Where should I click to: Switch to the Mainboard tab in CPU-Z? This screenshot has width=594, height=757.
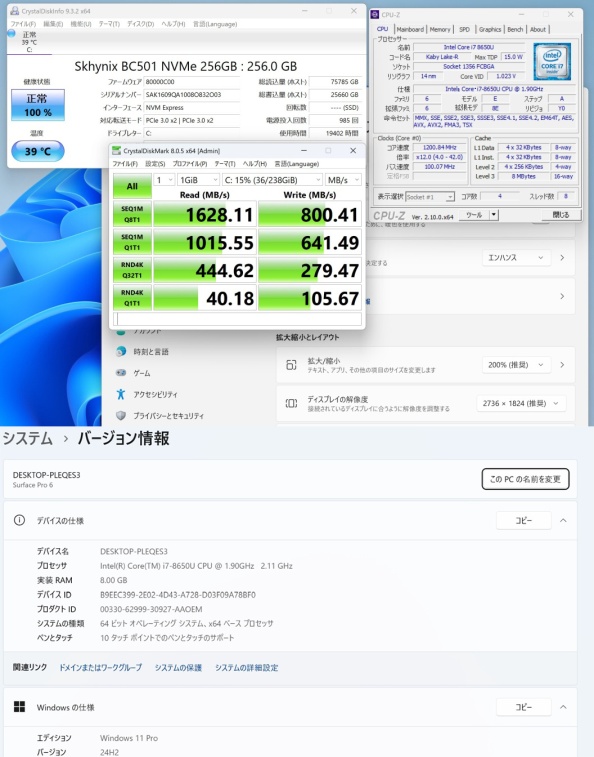pyautogui.click(x=410, y=29)
